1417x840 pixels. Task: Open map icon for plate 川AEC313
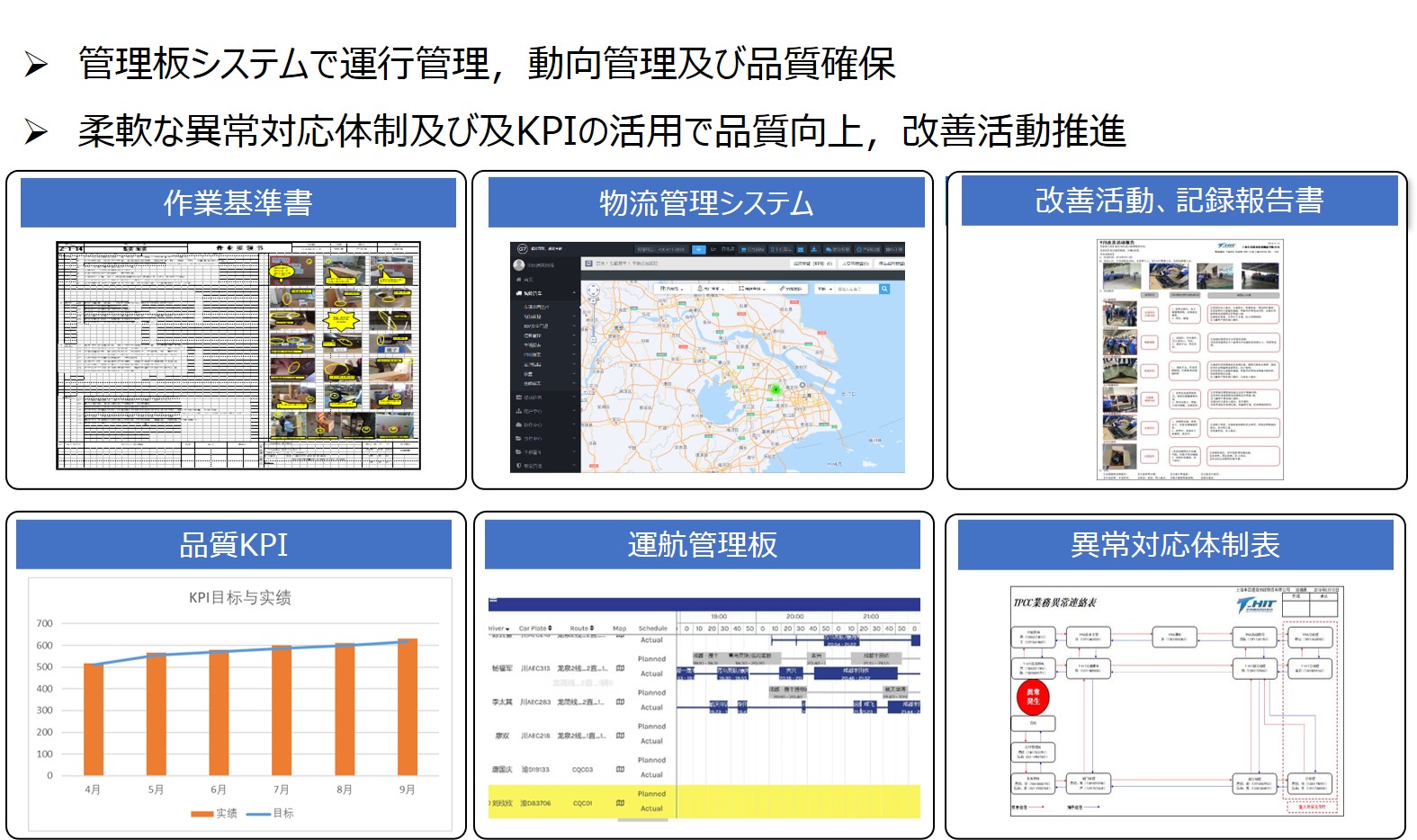[x=620, y=668]
